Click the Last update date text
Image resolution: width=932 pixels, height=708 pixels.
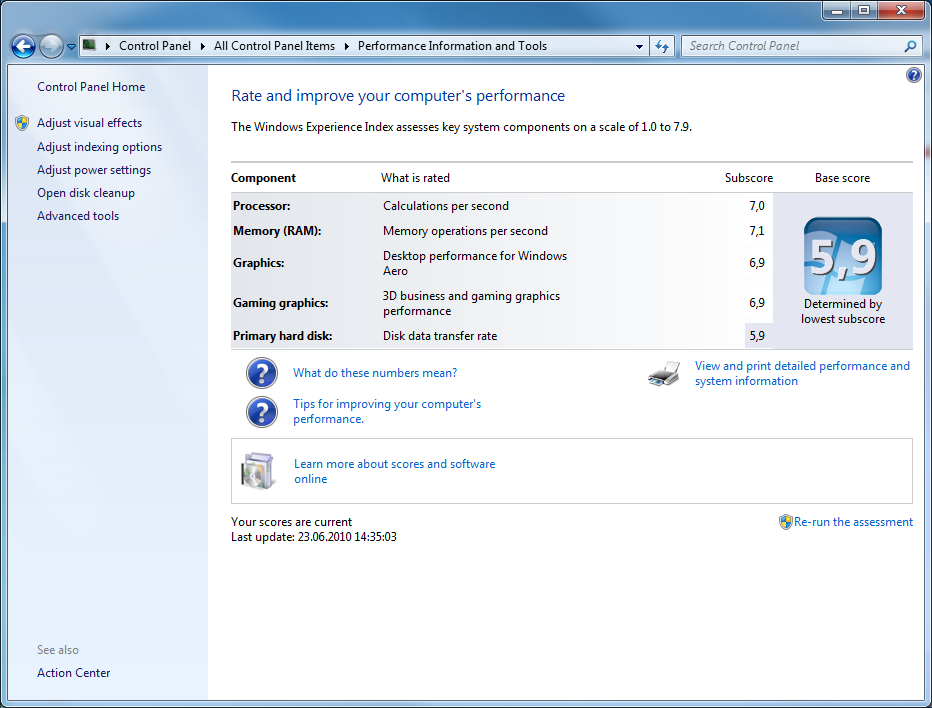pos(314,537)
